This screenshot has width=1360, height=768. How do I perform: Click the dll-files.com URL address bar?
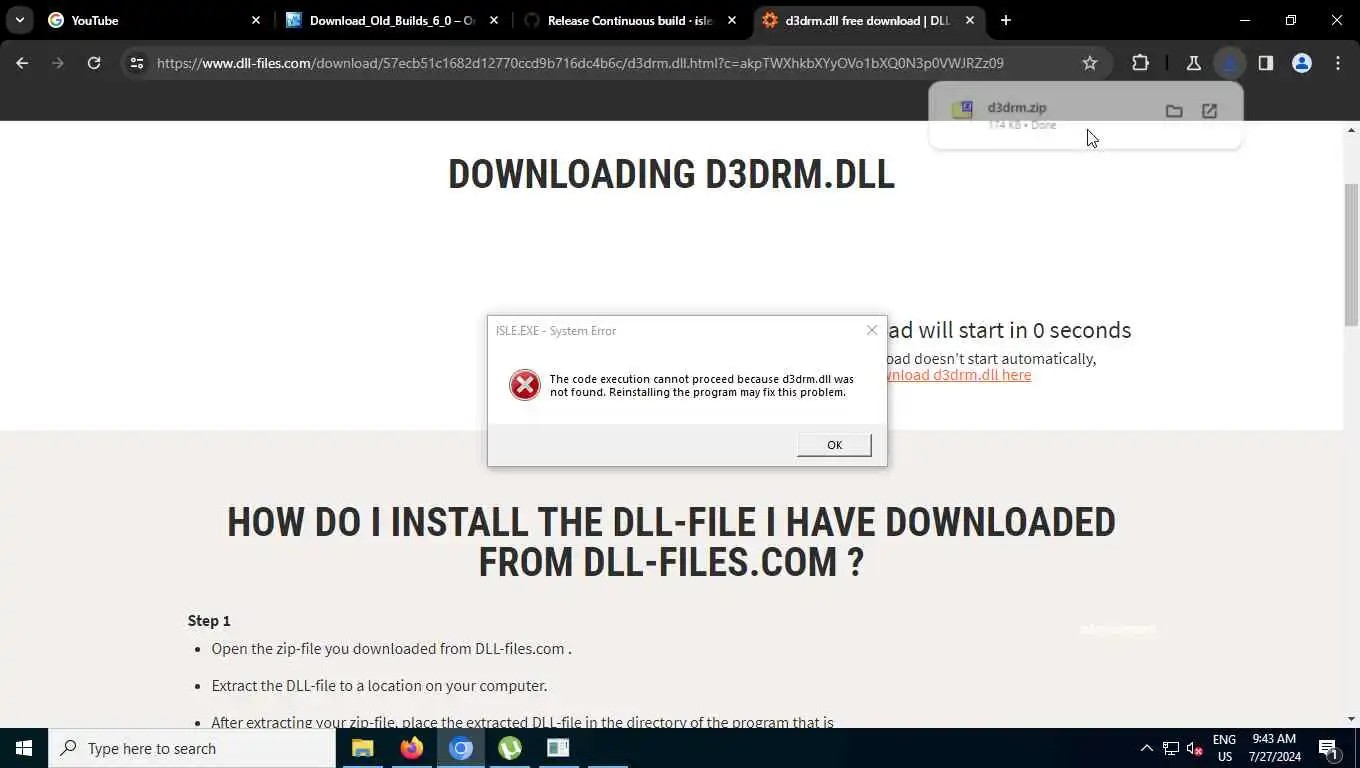click(x=580, y=63)
